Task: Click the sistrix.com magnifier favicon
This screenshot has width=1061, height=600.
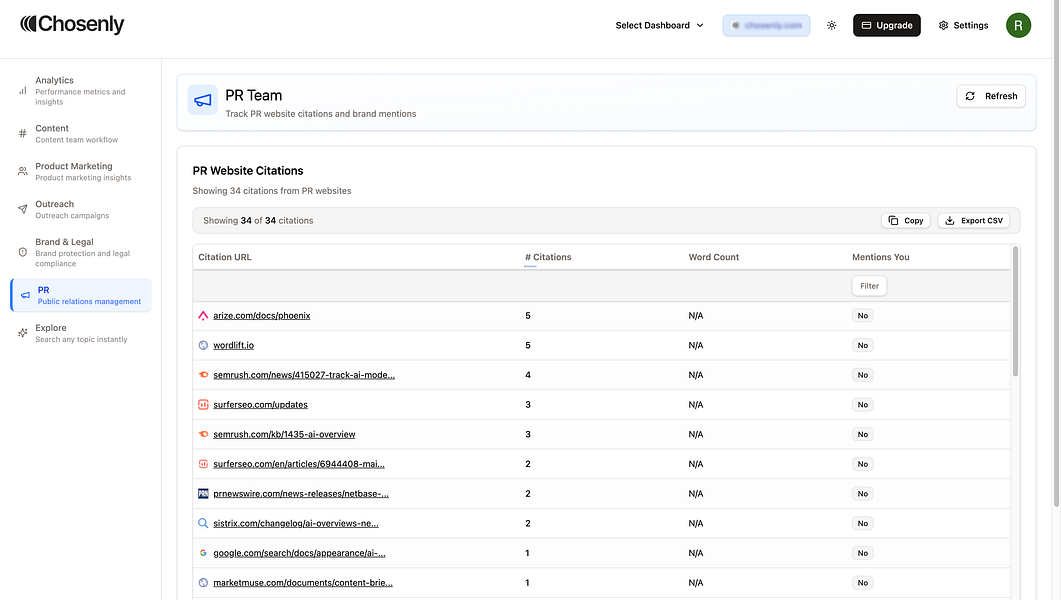Action: (x=203, y=524)
